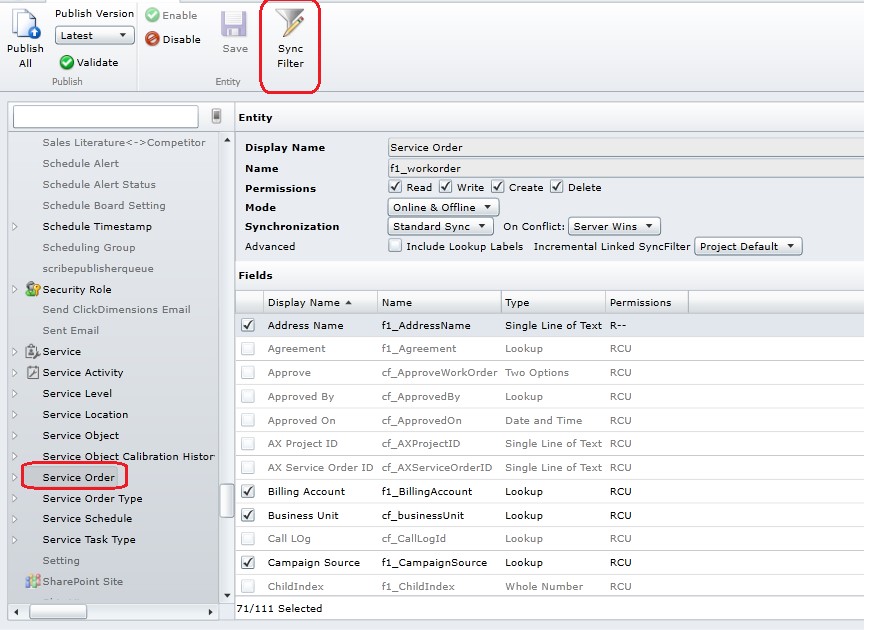Open the Project Default SyncFilter dropdown
This screenshot has width=872, height=630.
(748, 246)
